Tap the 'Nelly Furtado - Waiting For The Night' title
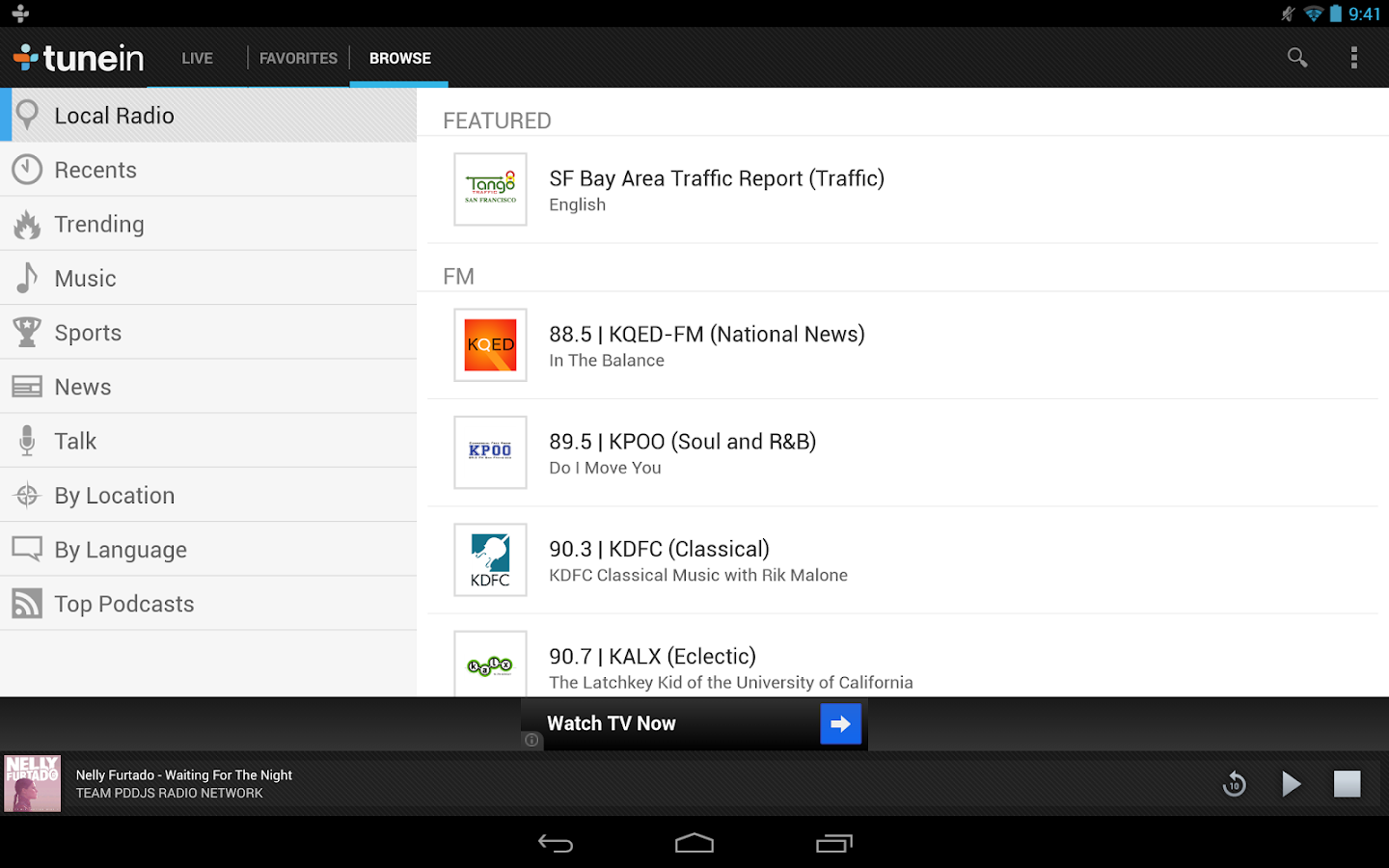Image resolution: width=1389 pixels, height=868 pixels. pos(184,775)
